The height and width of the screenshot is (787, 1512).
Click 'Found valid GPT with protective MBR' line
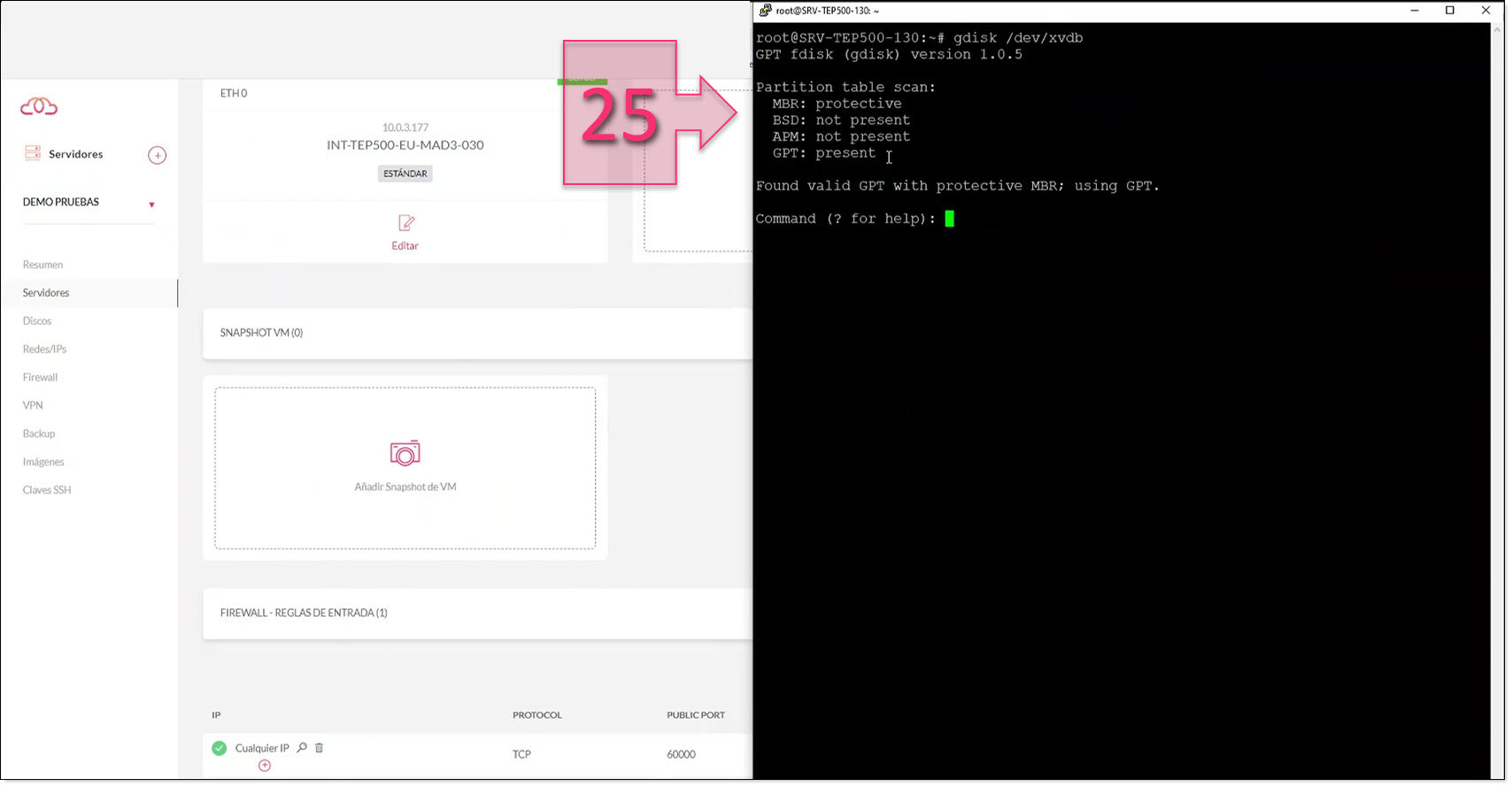click(957, 186)
